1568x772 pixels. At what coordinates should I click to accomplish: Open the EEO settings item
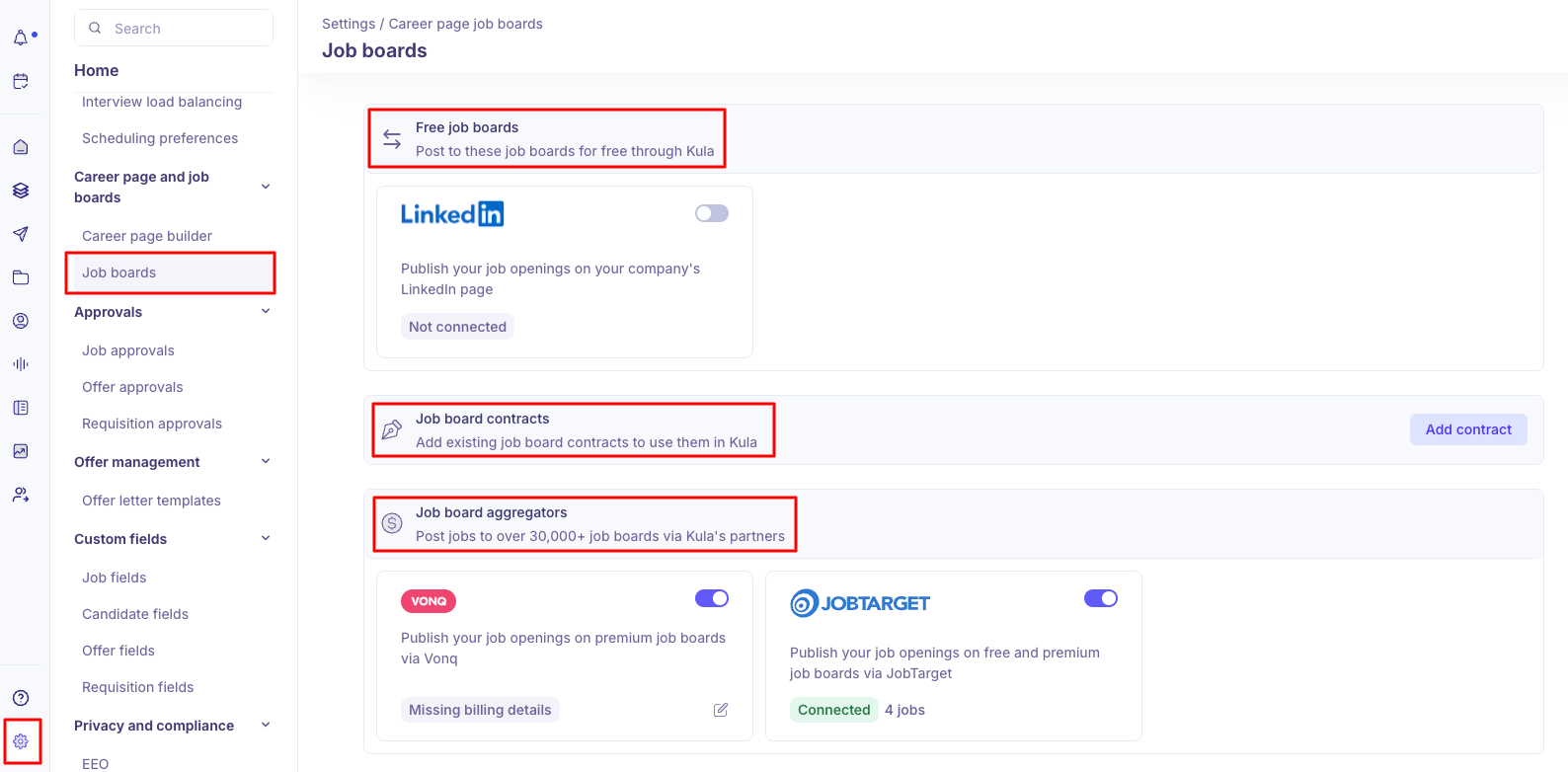pyautogui.click(x=96, y=763)
